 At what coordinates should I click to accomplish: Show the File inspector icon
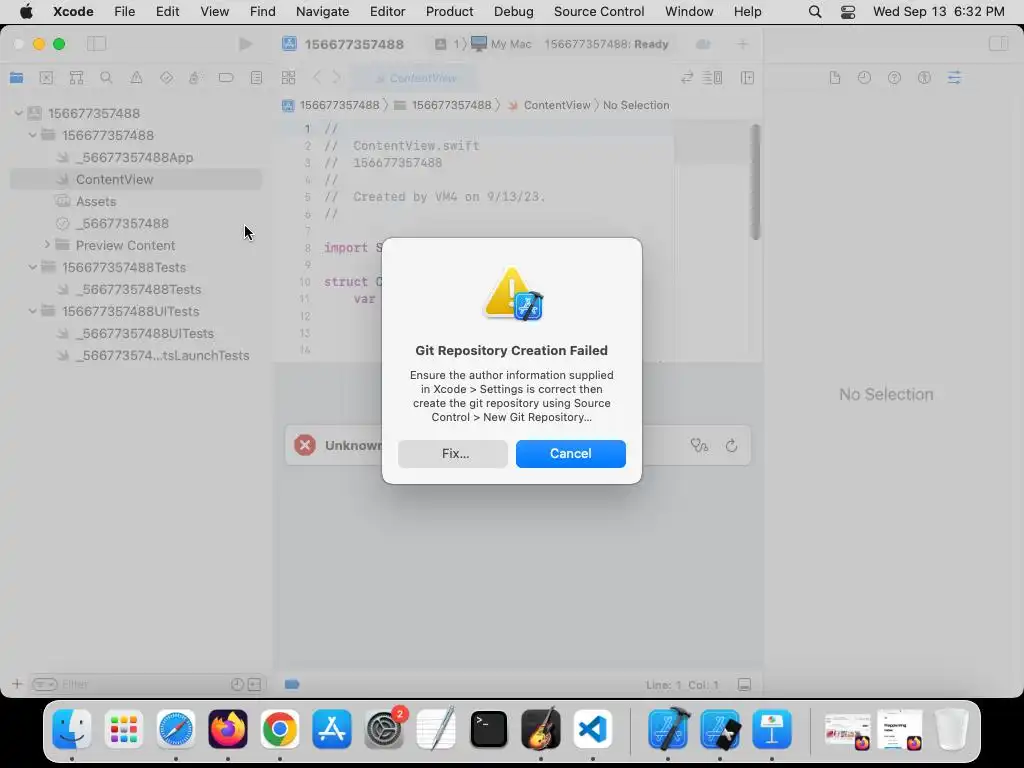coord(835,78)
